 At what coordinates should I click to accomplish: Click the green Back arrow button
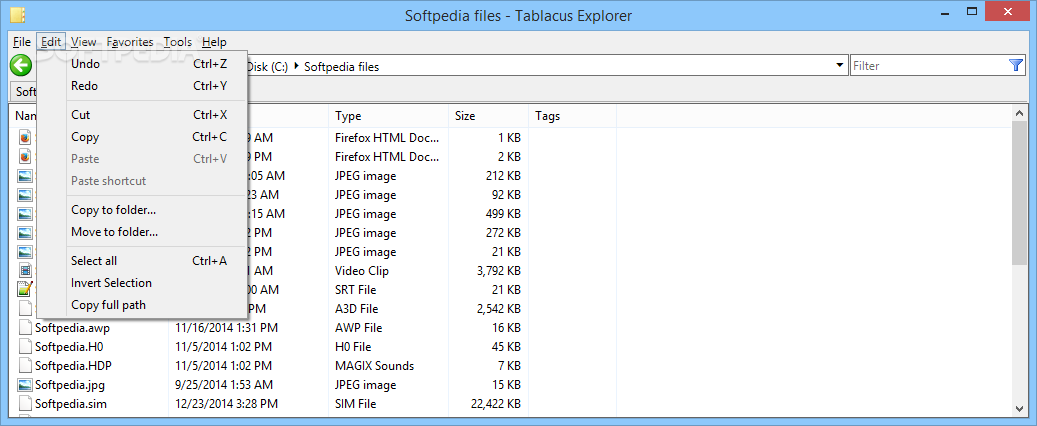[21, 65]
